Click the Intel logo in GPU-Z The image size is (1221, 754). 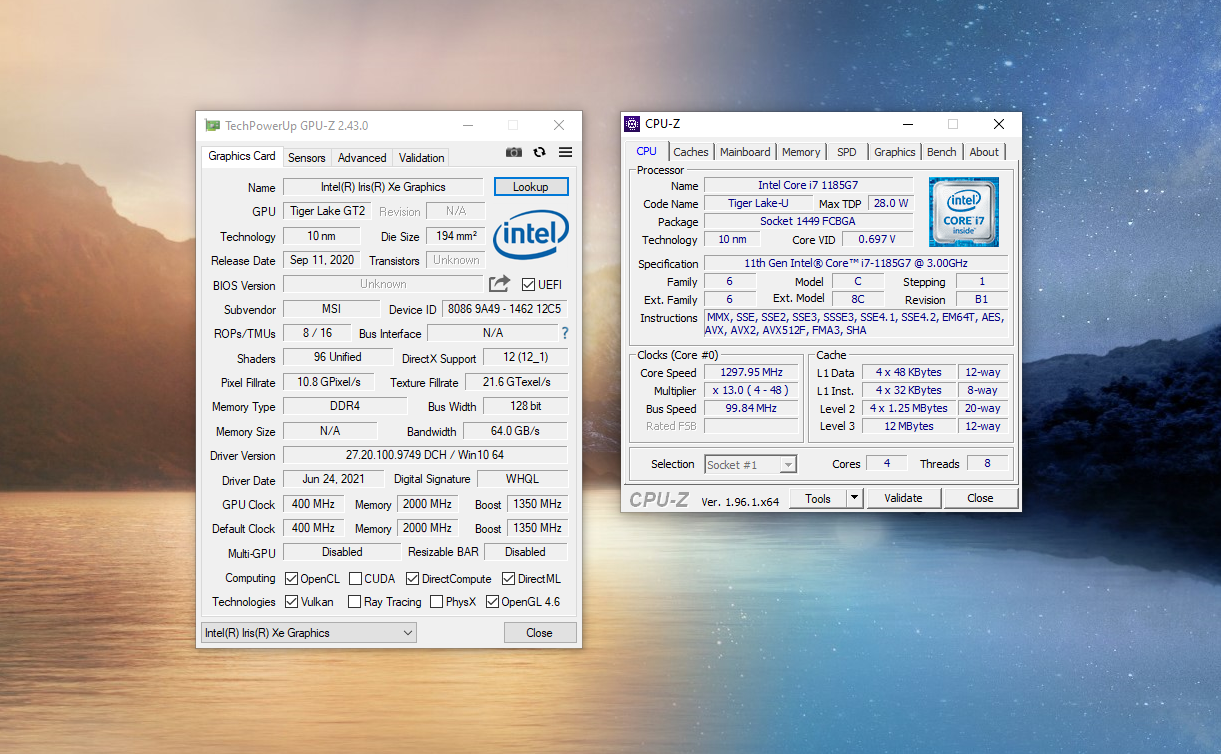[x=531, y=236]
